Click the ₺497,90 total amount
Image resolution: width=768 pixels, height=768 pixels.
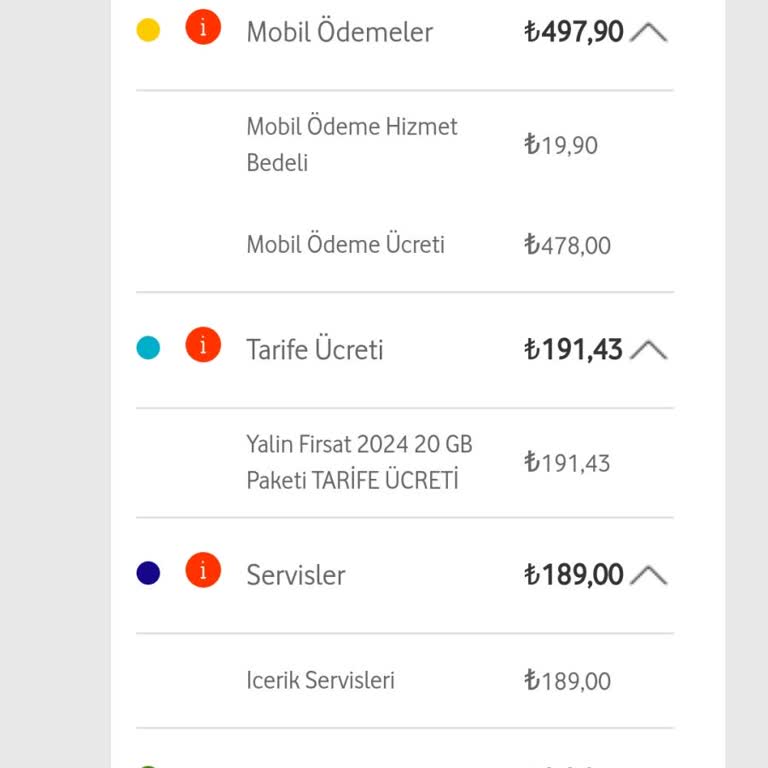[574, 32]
